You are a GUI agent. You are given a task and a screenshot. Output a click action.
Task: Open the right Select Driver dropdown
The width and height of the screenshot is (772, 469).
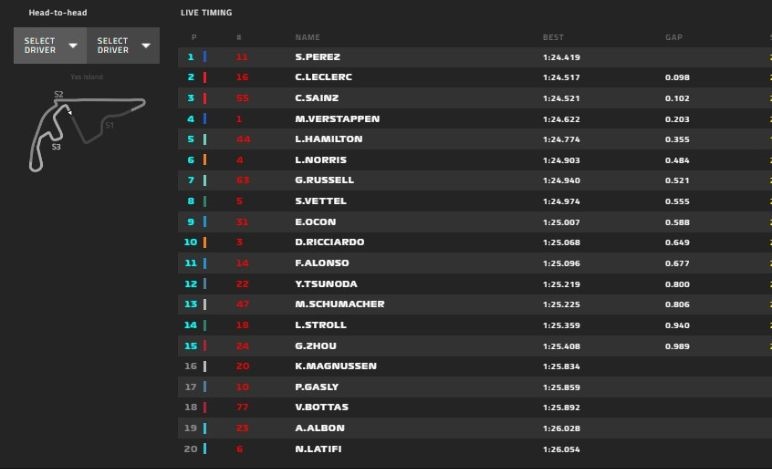tap(123, 45)
